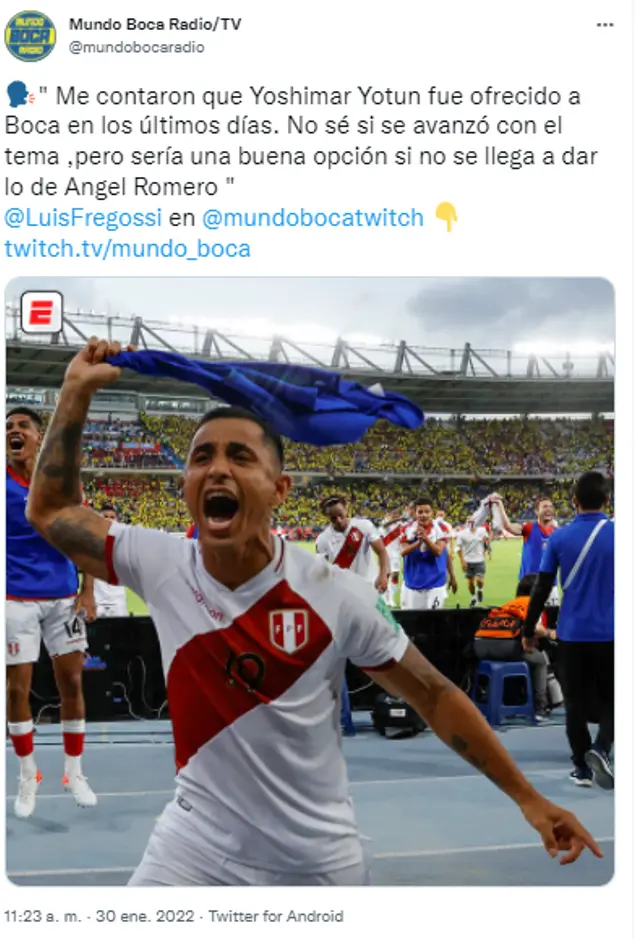The width and height of the screenshot is (640, 939).
Task: Open the Mundo Boca profile avatar
Action: pyautogui.click(x=31, y=36)
